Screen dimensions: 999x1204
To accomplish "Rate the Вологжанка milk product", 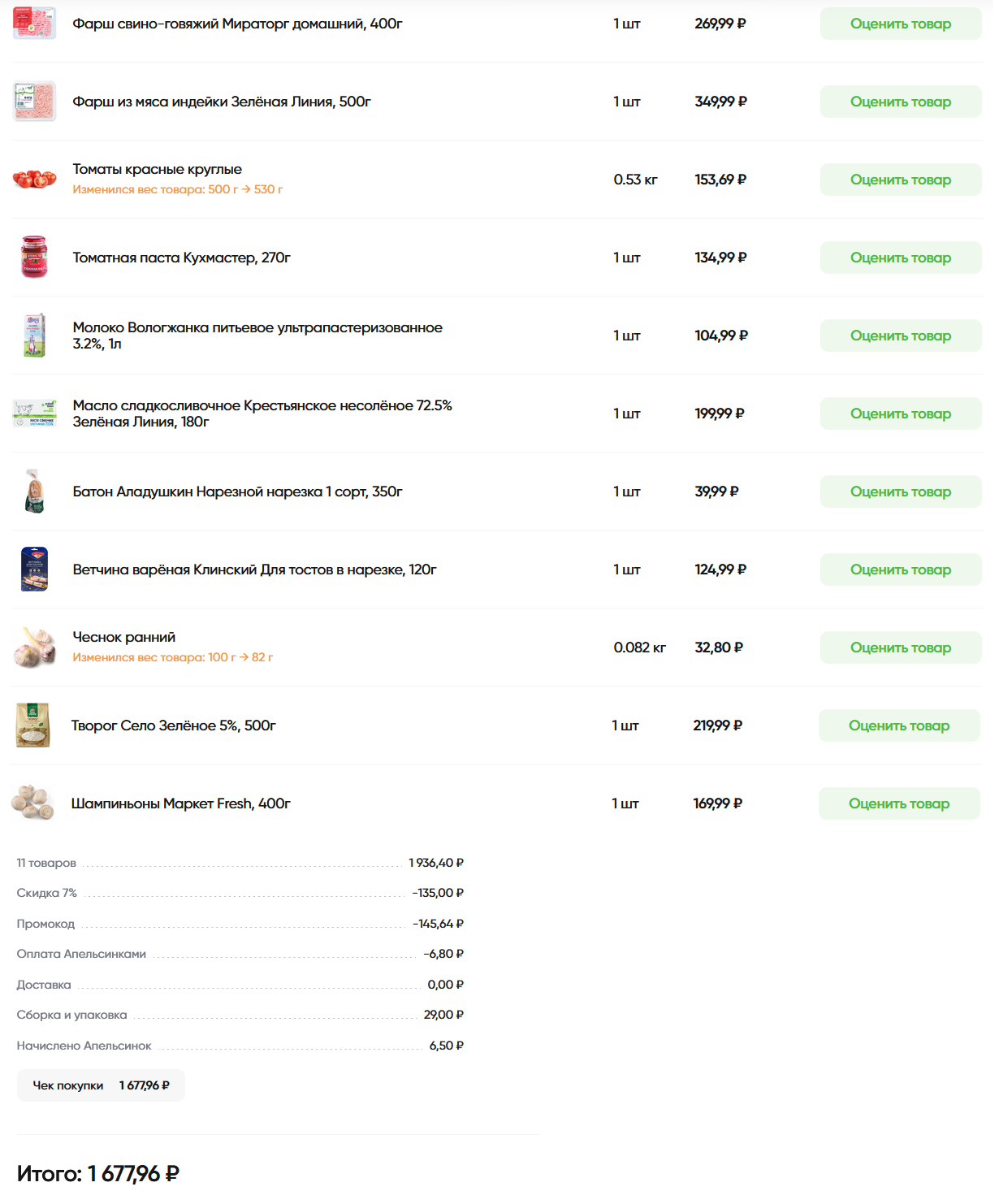I will pos(900,336).
